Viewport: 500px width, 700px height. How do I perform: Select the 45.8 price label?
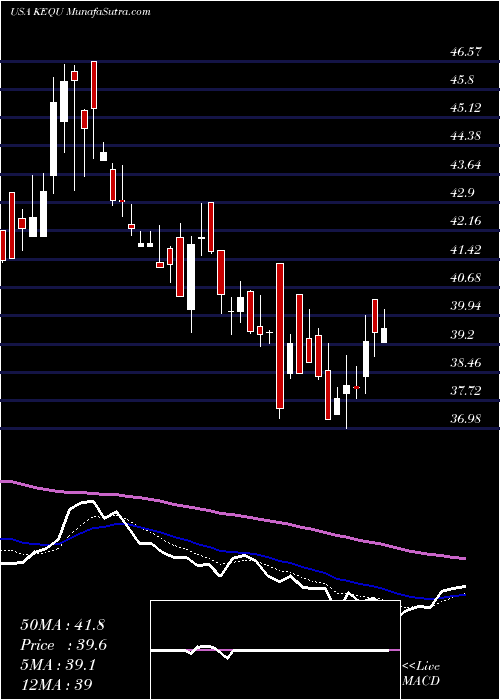462,80
